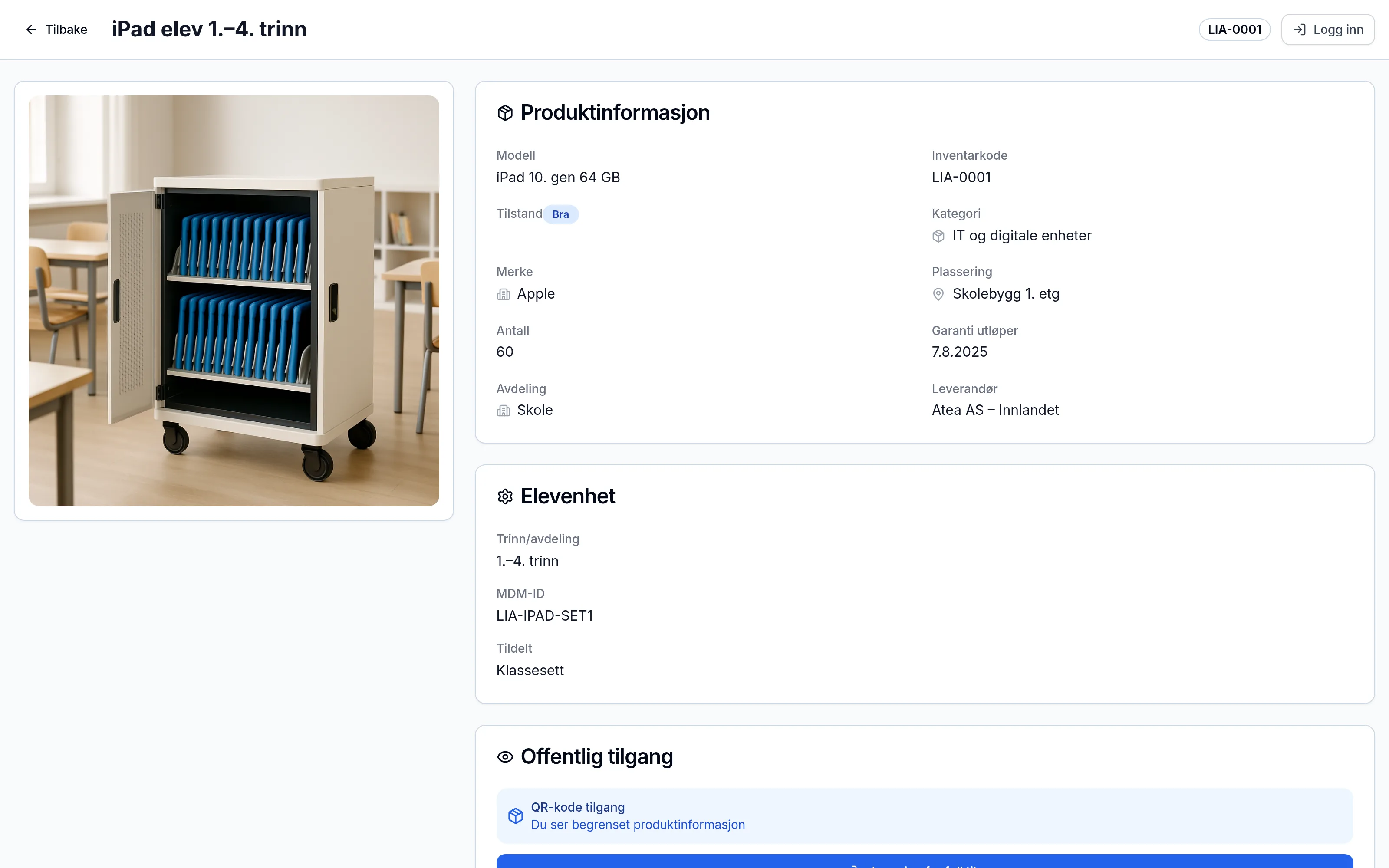1389x868 pixels.
Task: Click the Du ser begrenset produktinformasjon text
Action: [x=638, y=824]
